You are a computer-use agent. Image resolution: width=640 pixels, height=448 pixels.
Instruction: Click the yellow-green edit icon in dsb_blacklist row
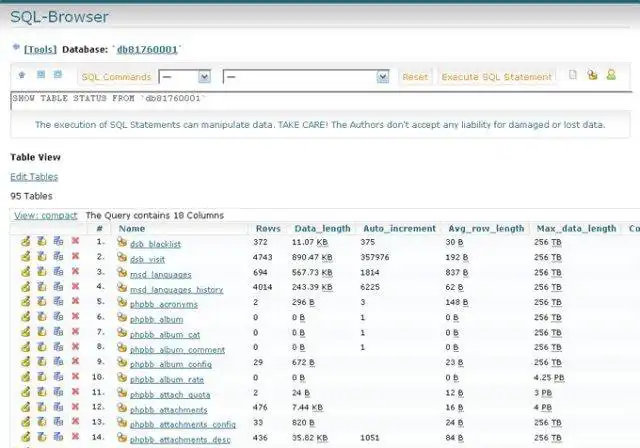tap(25, 241)
